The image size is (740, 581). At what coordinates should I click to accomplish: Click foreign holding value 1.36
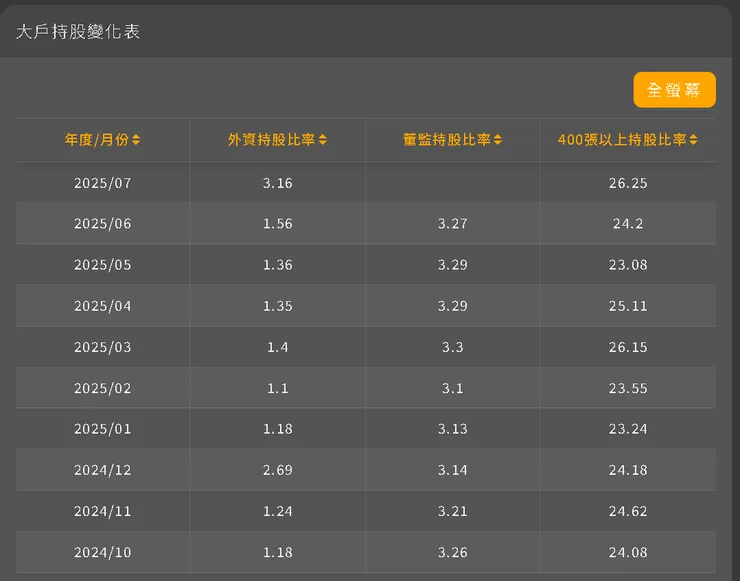click(x=278, y=265)
